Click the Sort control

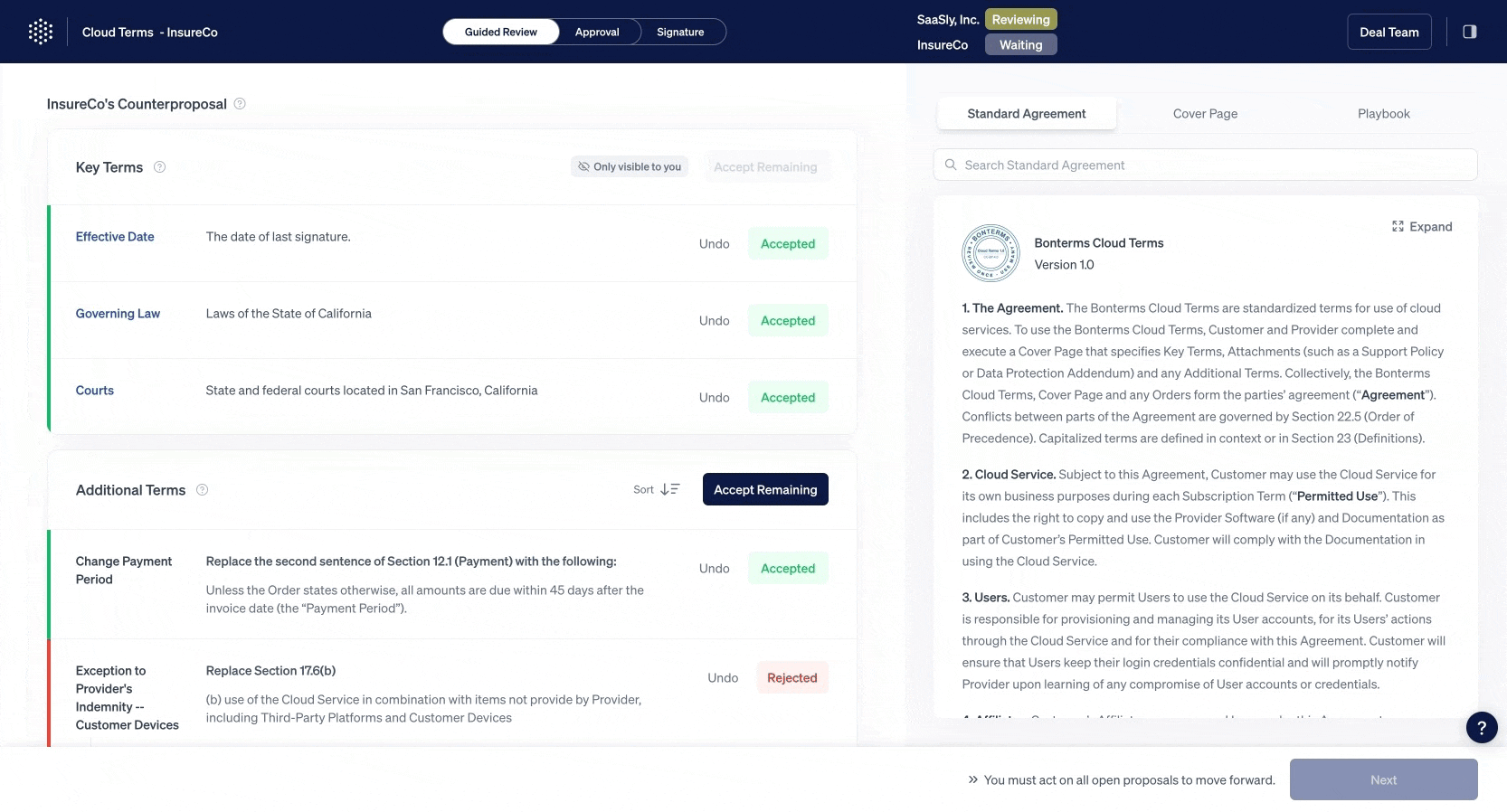point(657,489)
